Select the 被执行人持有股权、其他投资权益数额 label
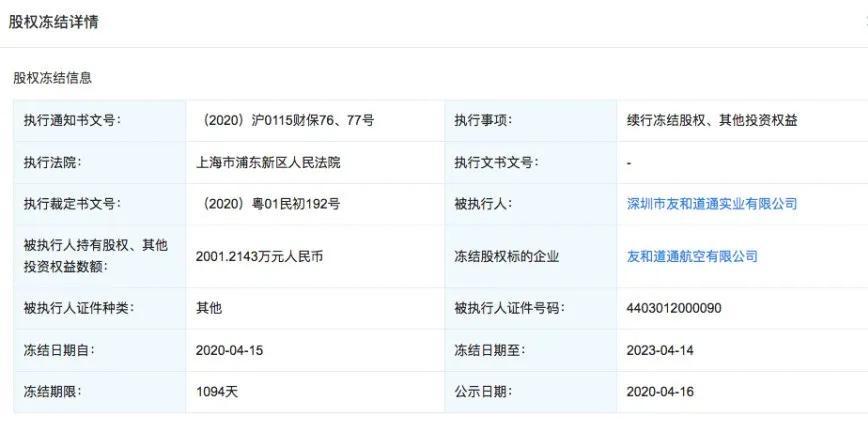The image size is (868, 447). (95, 256)
